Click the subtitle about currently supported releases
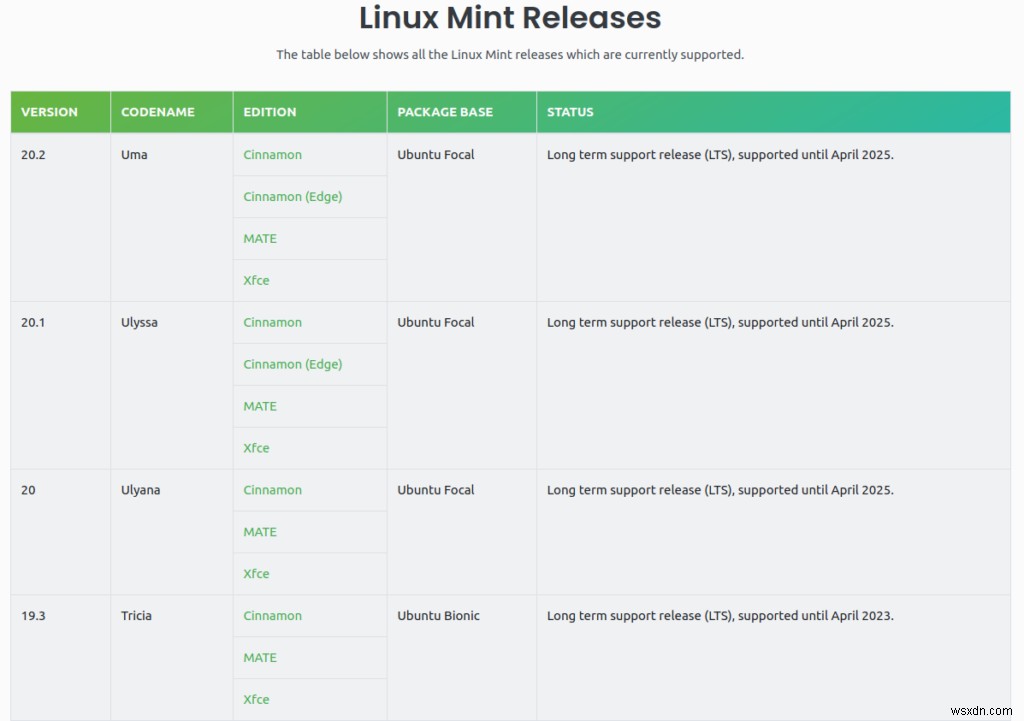The width and height of the screenshot is (1024, 721). coord(510,55)
